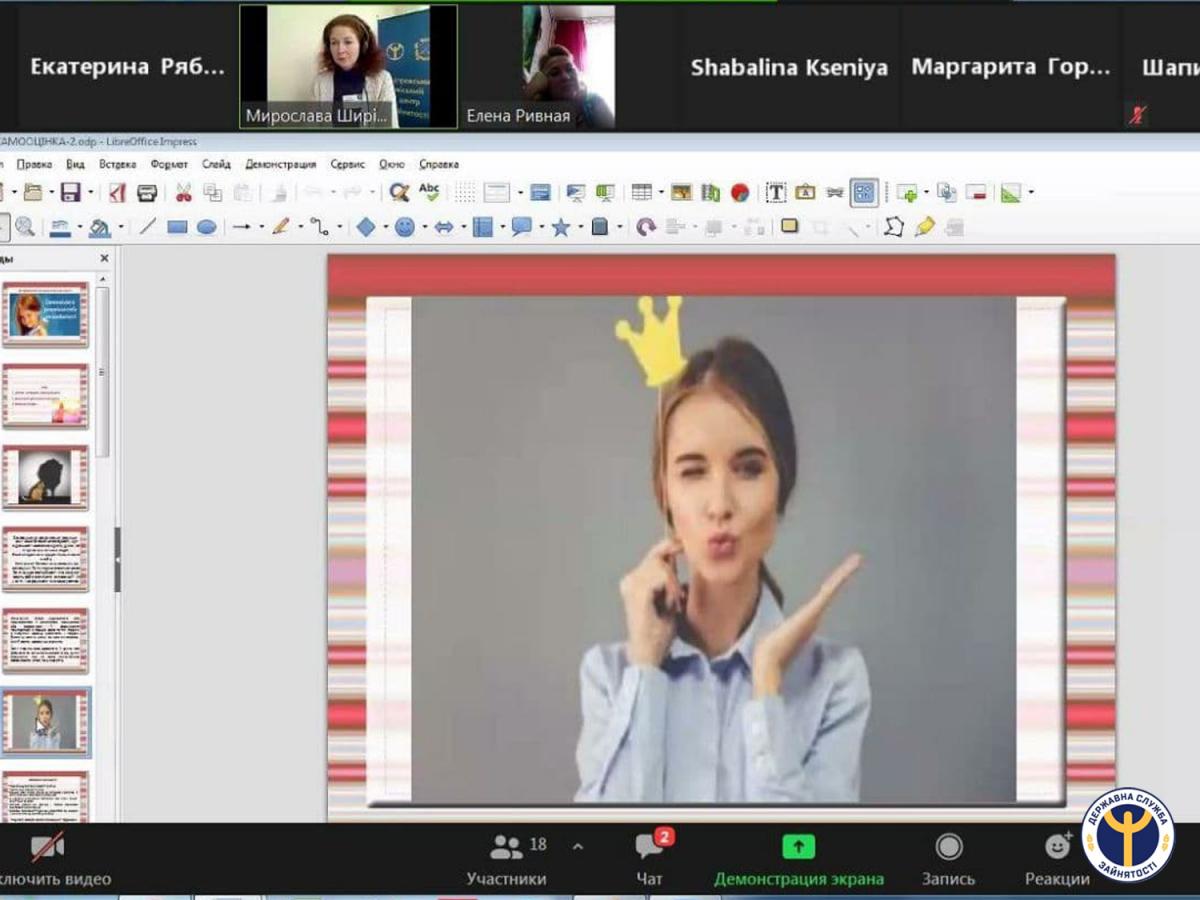Viewport: 1200px width, 900px height.
Task: Open the Формат menu
Action: click(169, 164)
